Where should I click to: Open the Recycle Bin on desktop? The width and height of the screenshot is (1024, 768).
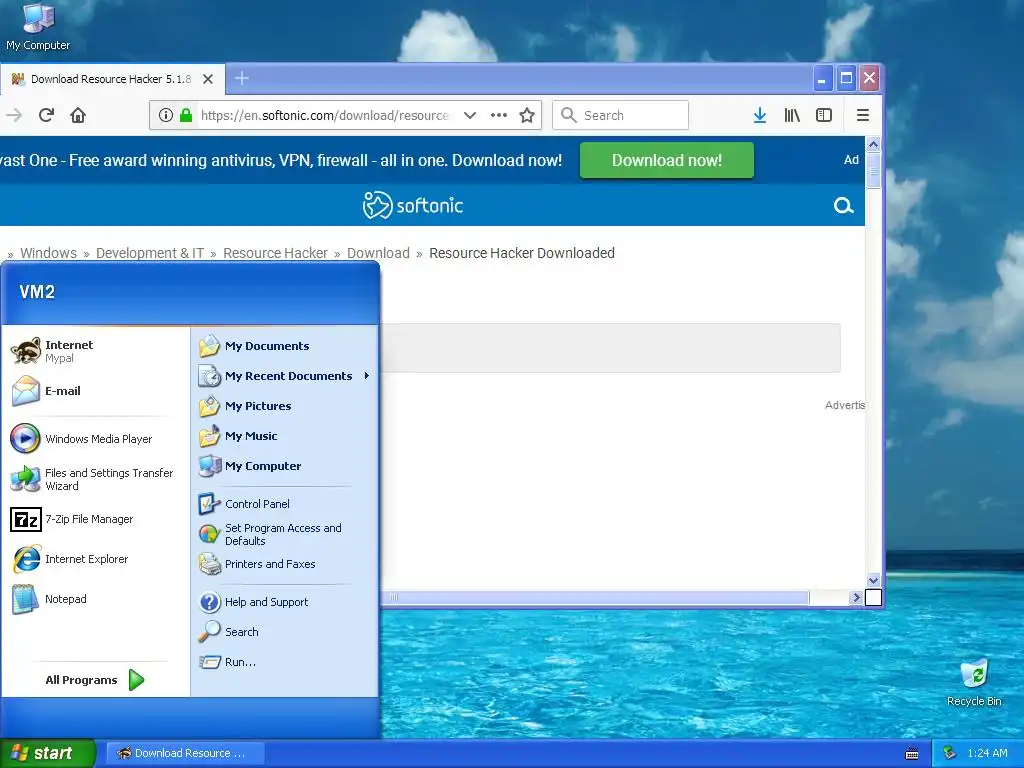tap(974, 683)
